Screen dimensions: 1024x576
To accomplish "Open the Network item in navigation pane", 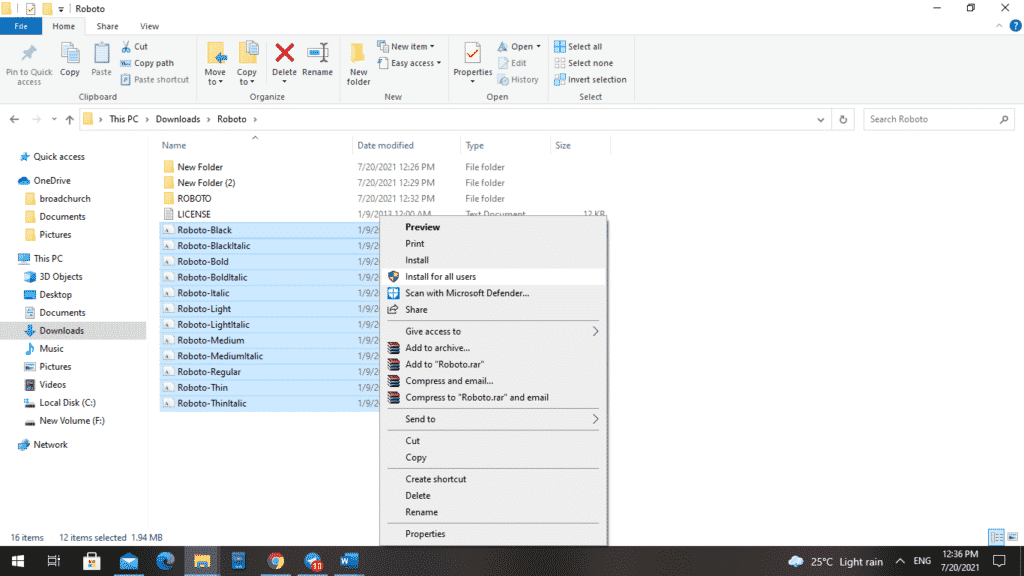I will pos(50,445).
